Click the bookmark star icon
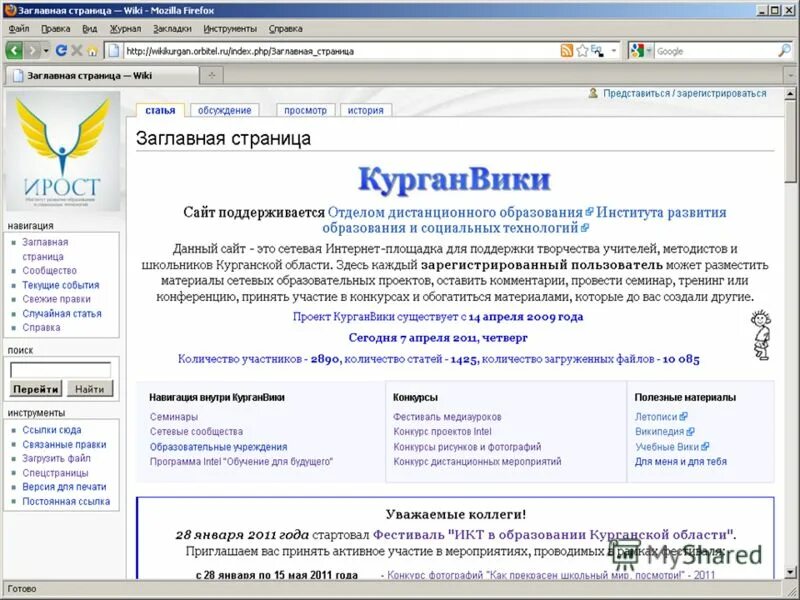This screenshot has width=800, height=600. 582,50
